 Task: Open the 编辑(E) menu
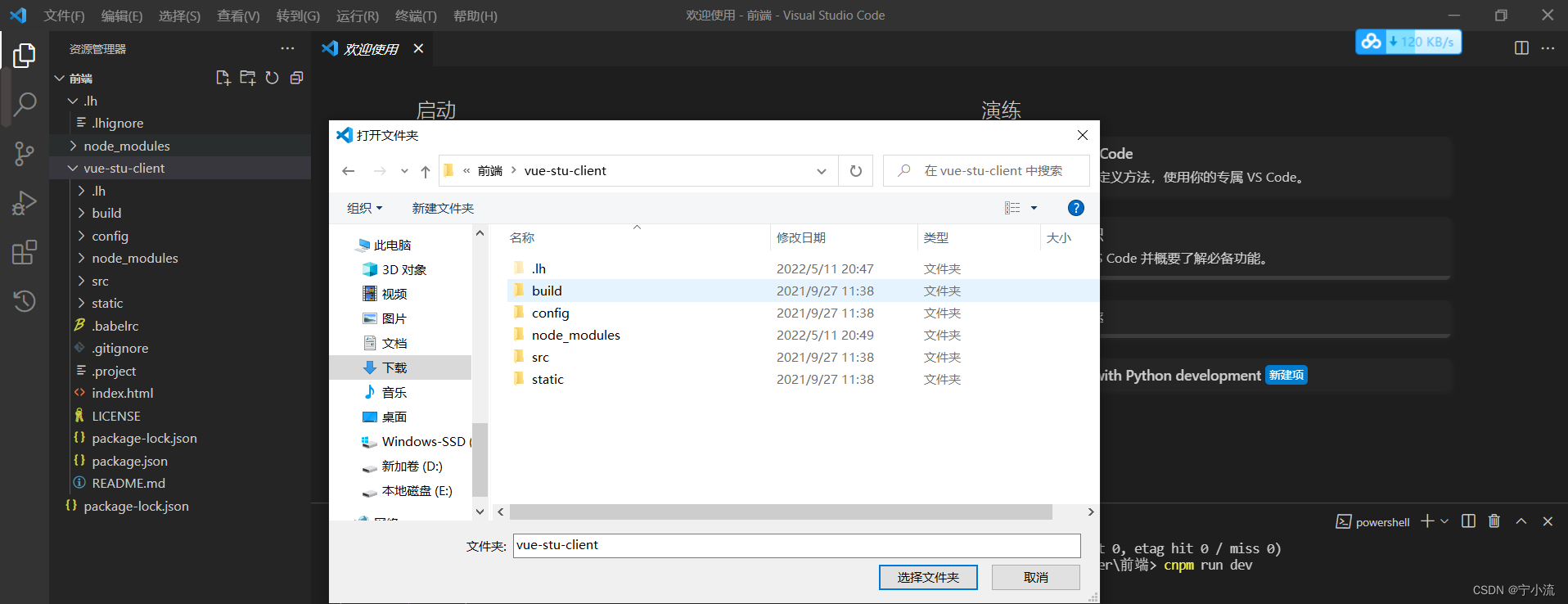pyautogui.click(x=122, y=16)
